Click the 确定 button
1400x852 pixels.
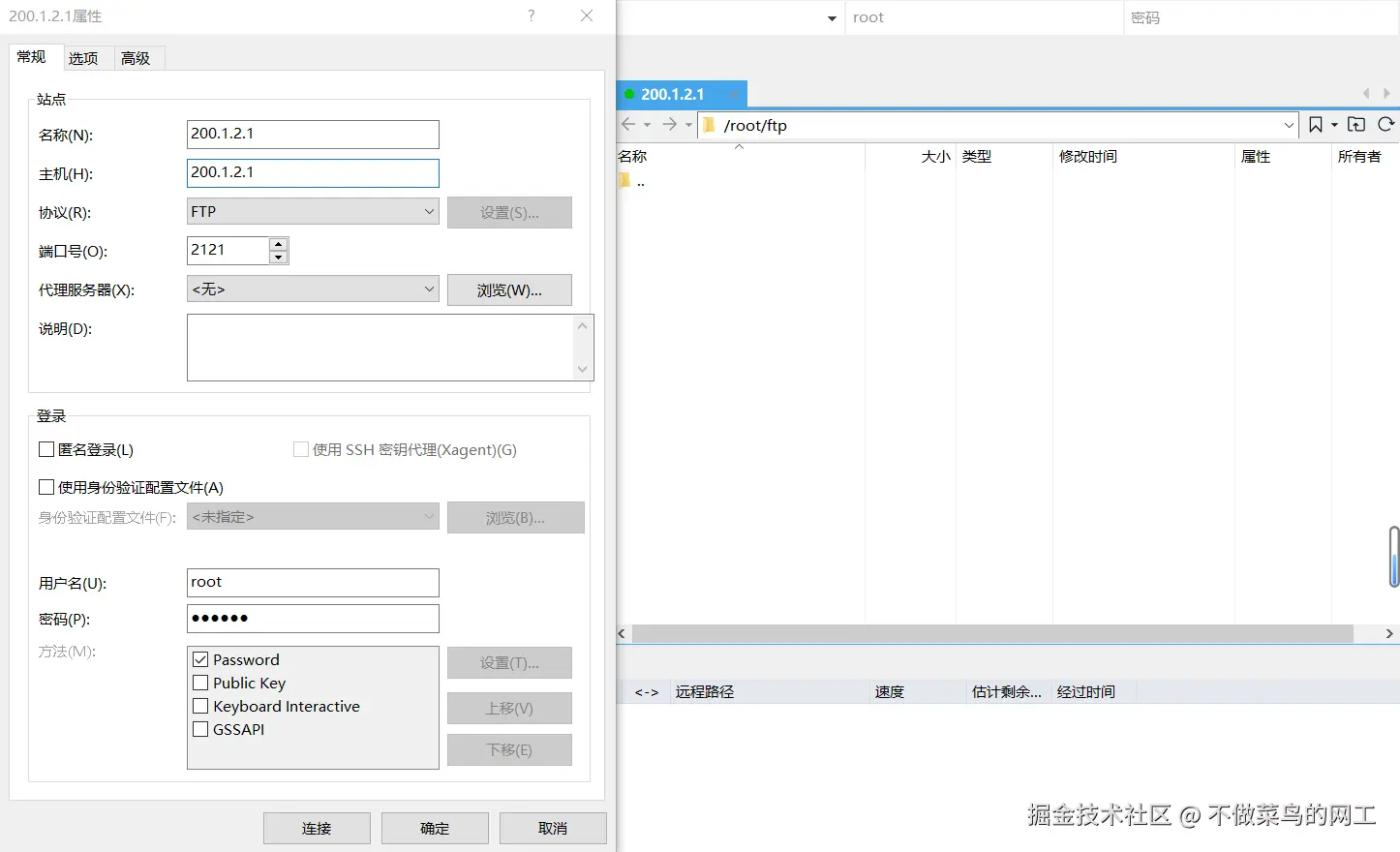point(435,828)
